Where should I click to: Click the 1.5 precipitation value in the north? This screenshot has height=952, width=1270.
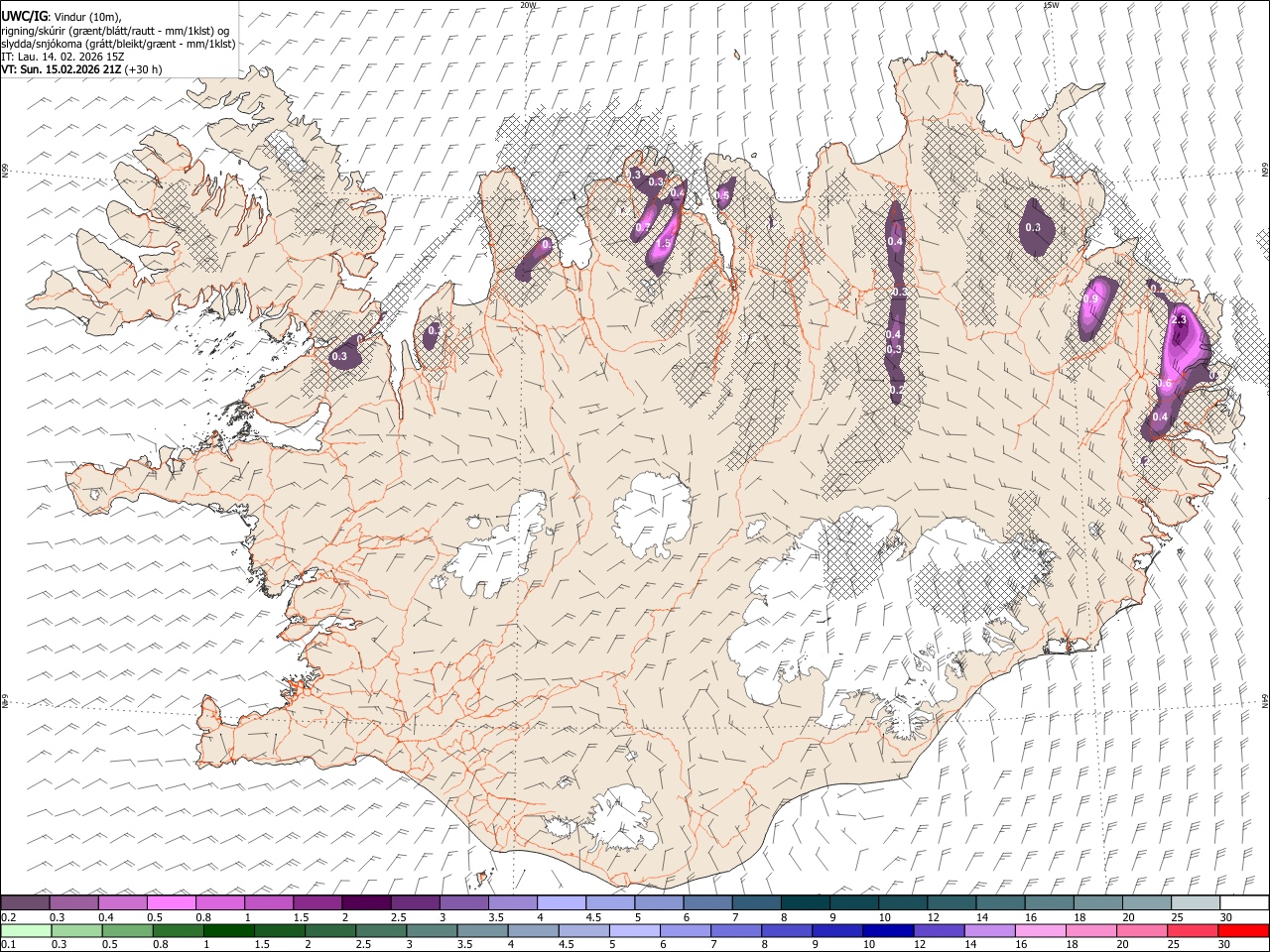click(665, 243)
